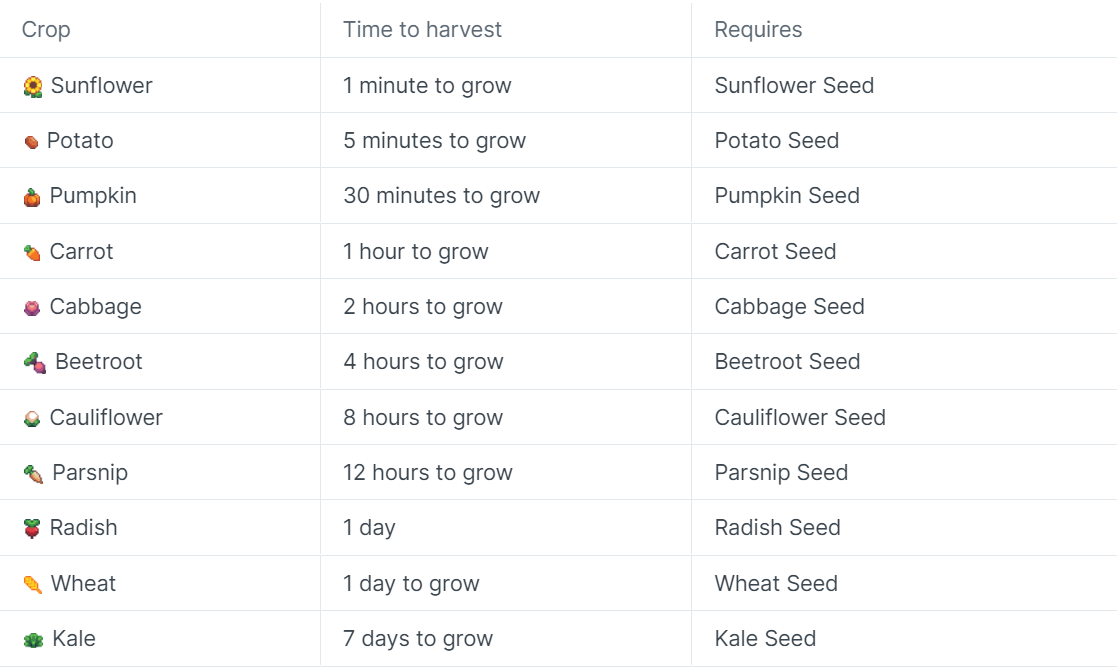Select the purple Cabbage icon
Viewport: 1117px width, 671px height.
click(x=32, y=308)
